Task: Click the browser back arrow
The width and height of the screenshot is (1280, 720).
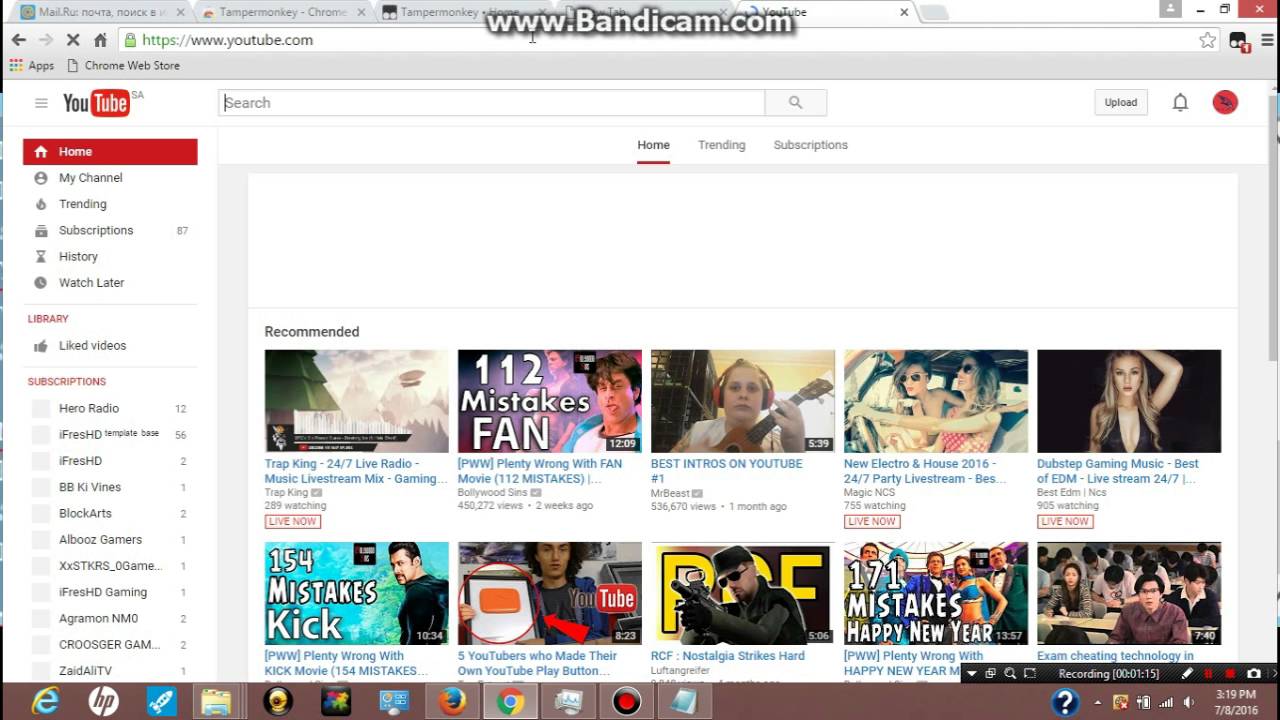Action: 19,40
